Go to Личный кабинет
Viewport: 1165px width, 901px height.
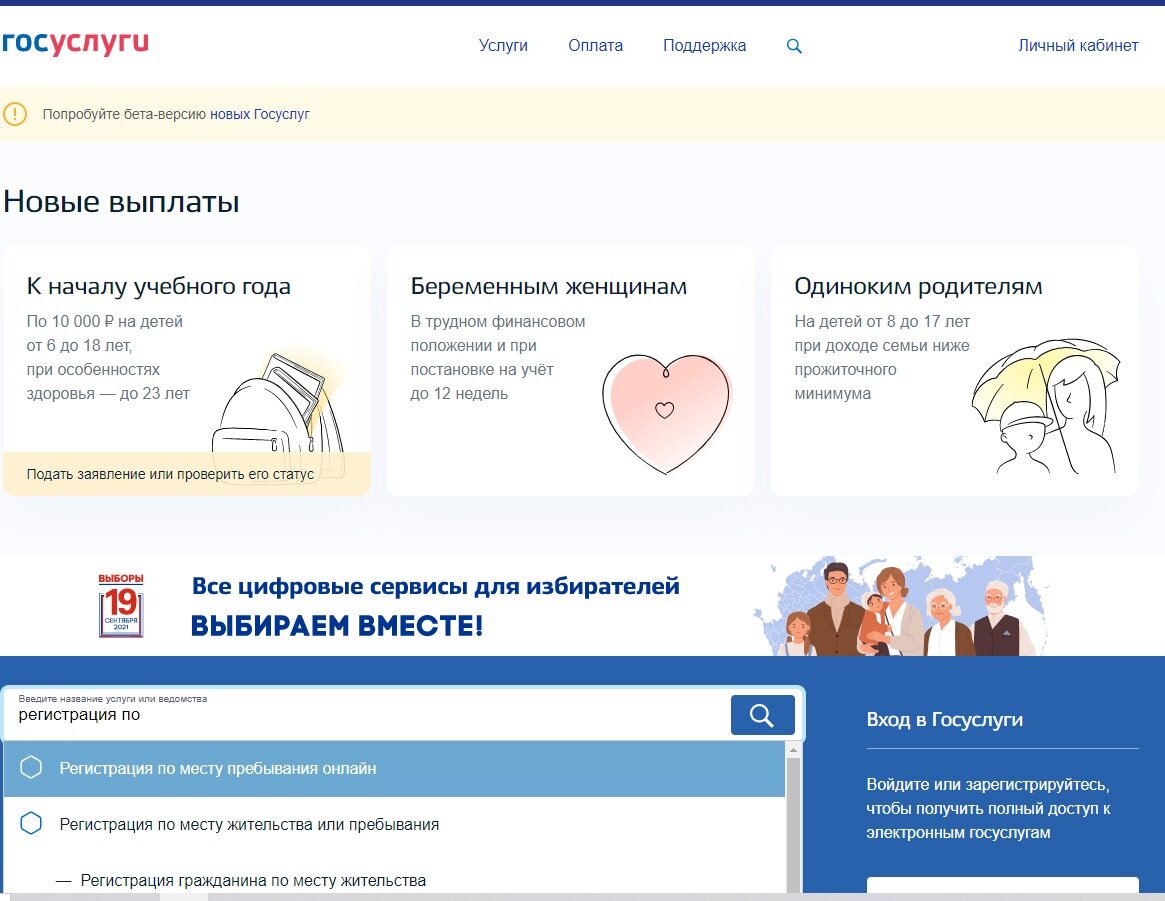pyautogui.click(x=1078, y=45)
